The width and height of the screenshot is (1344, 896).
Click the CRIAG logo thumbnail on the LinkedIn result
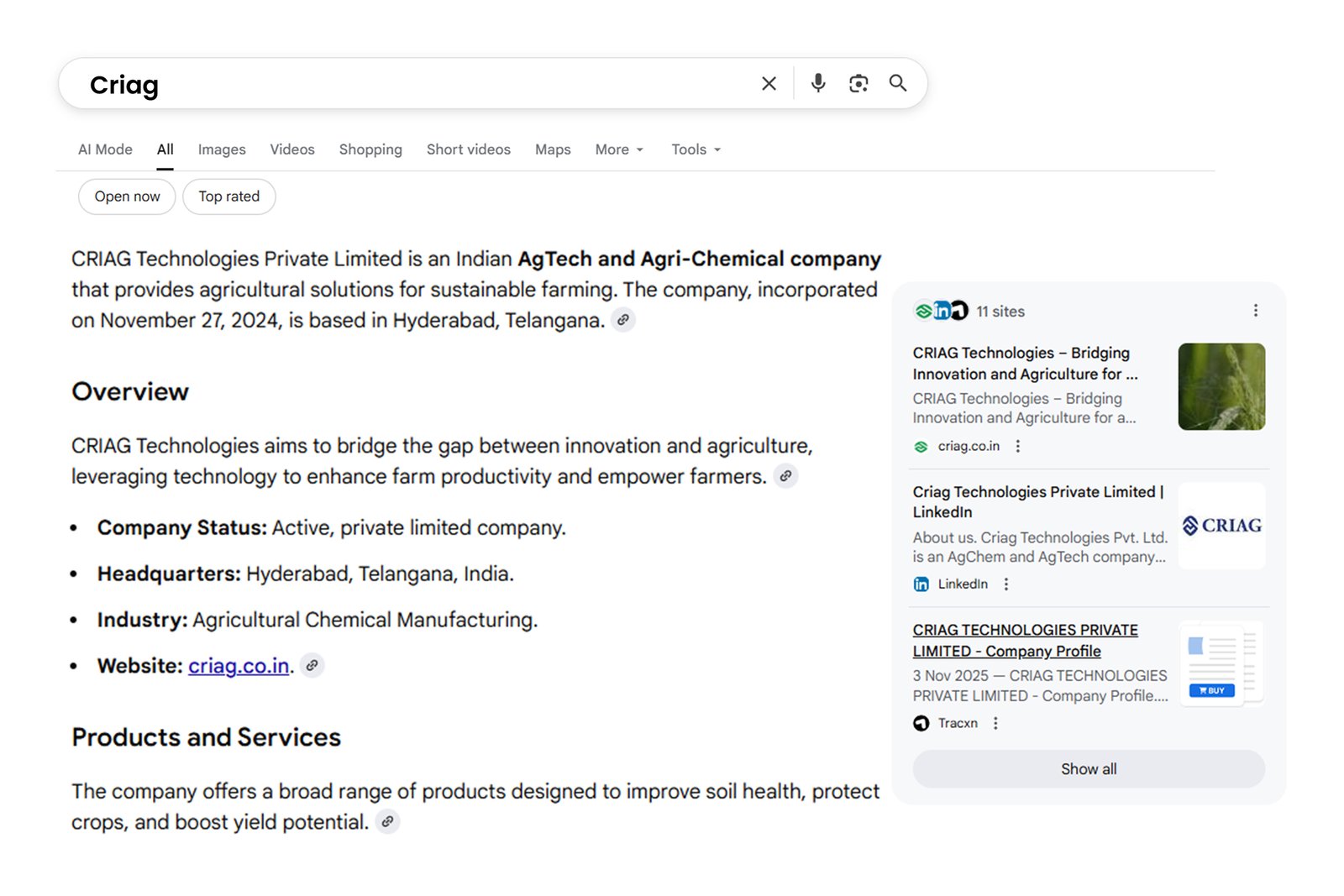point(1221,527)
